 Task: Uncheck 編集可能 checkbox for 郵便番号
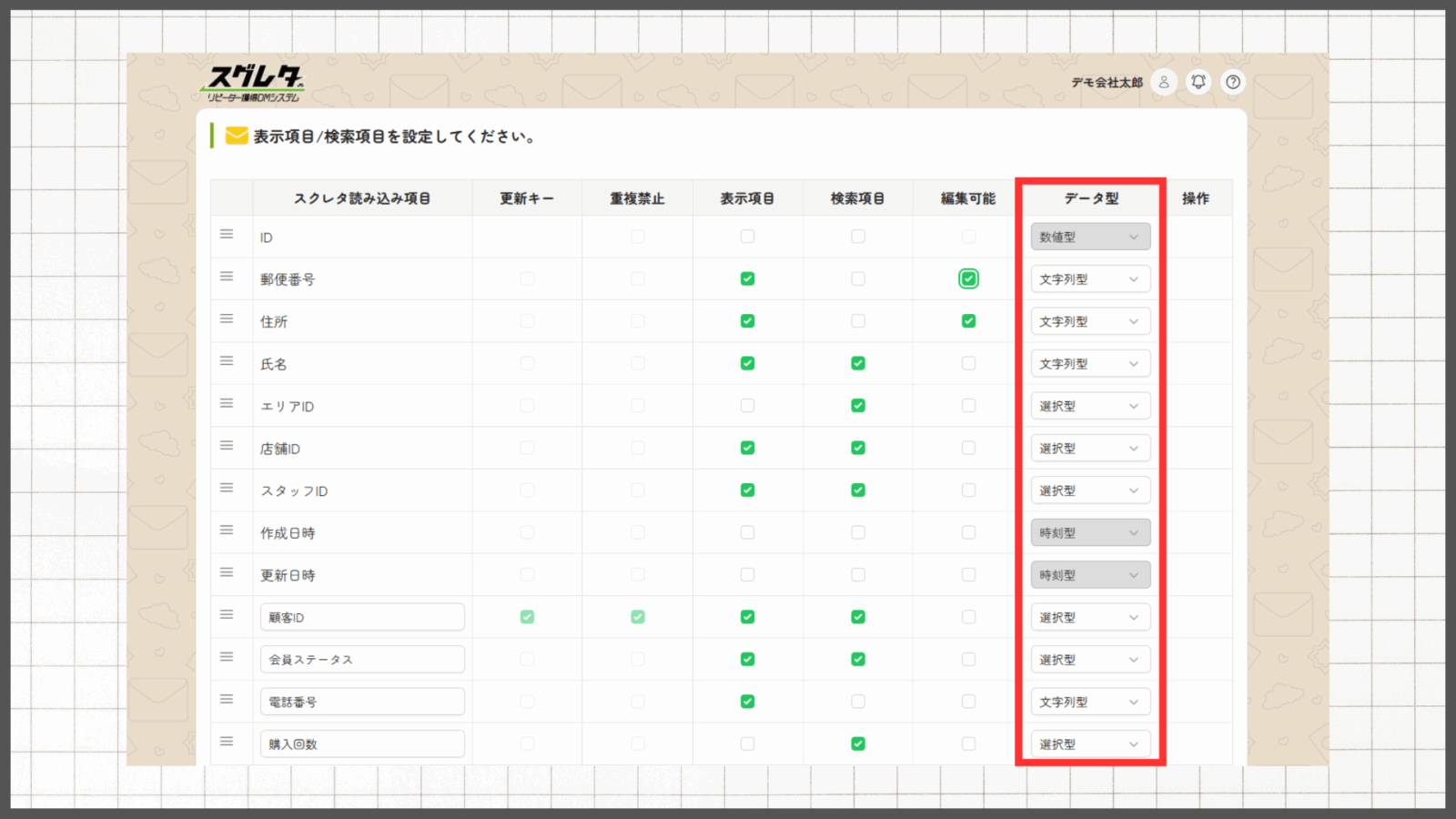coord(968,279)
